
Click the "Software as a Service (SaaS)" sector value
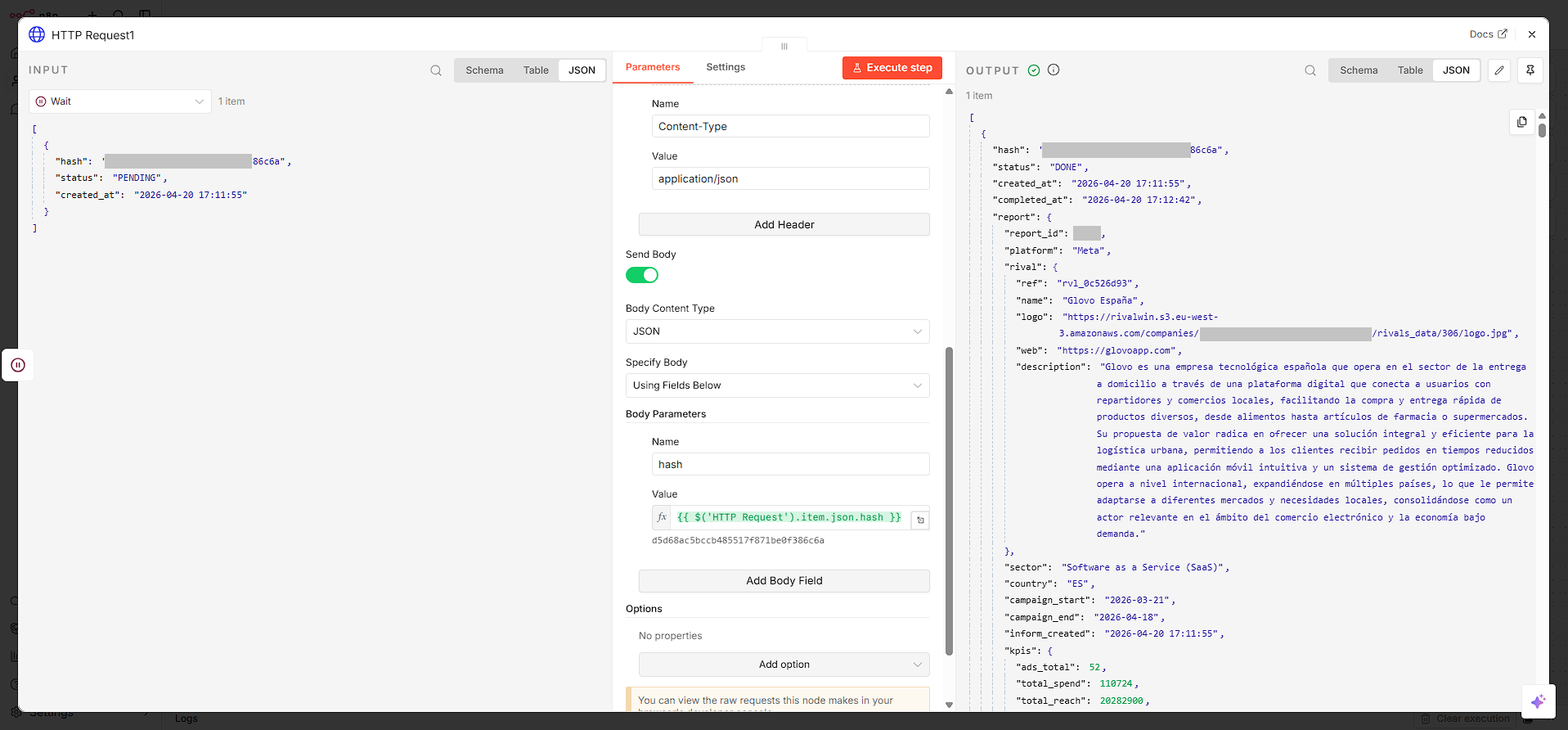coord(1143,567)
